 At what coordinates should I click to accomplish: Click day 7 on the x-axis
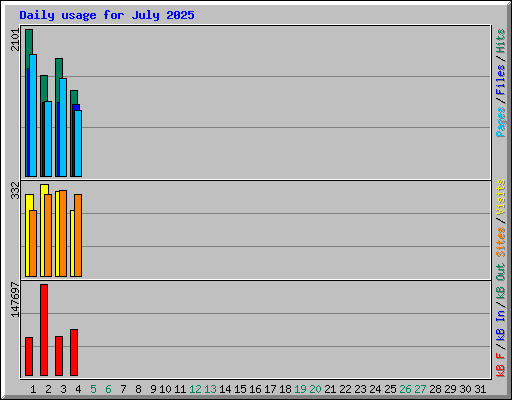point(123,389)
